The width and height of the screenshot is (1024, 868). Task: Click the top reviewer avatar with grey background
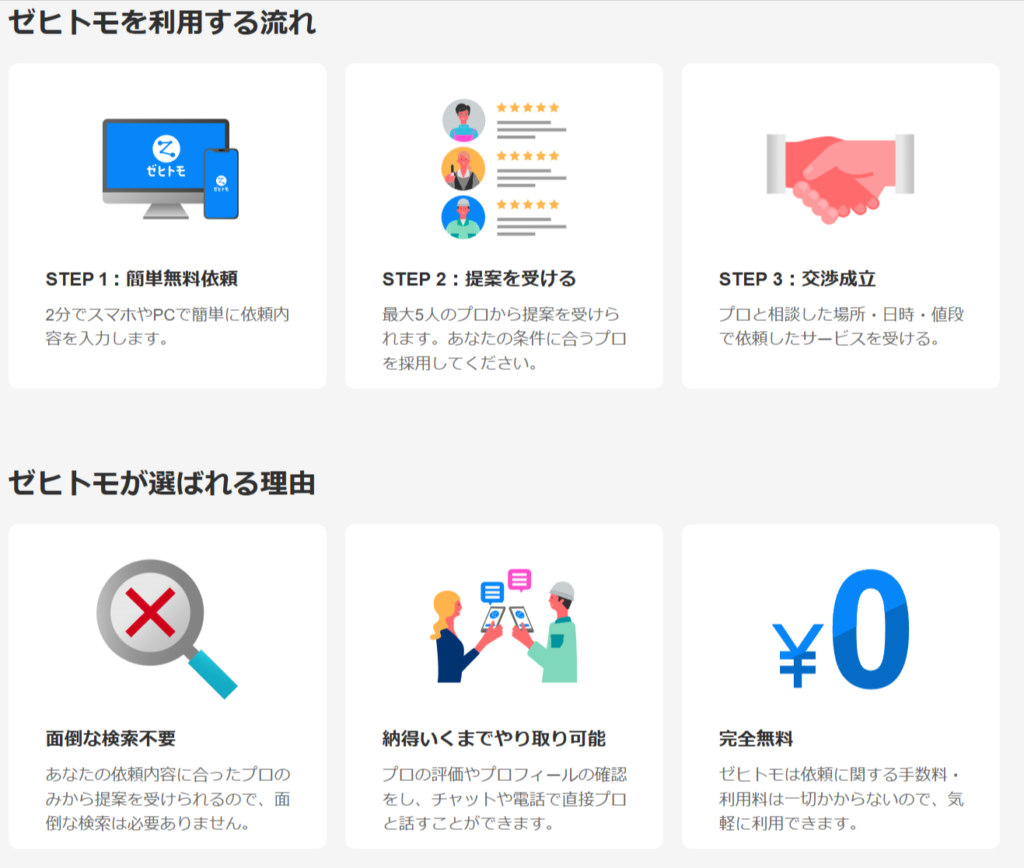(463, 121)
